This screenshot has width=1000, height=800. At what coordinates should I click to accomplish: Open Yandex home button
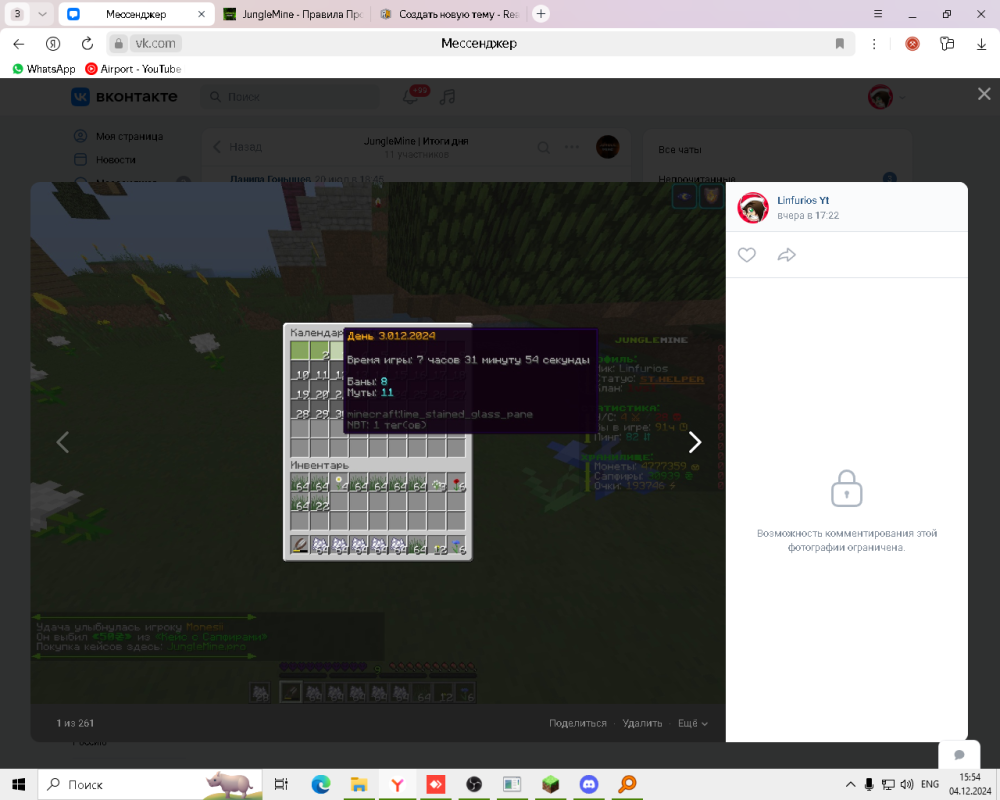[x=53, y=43]
